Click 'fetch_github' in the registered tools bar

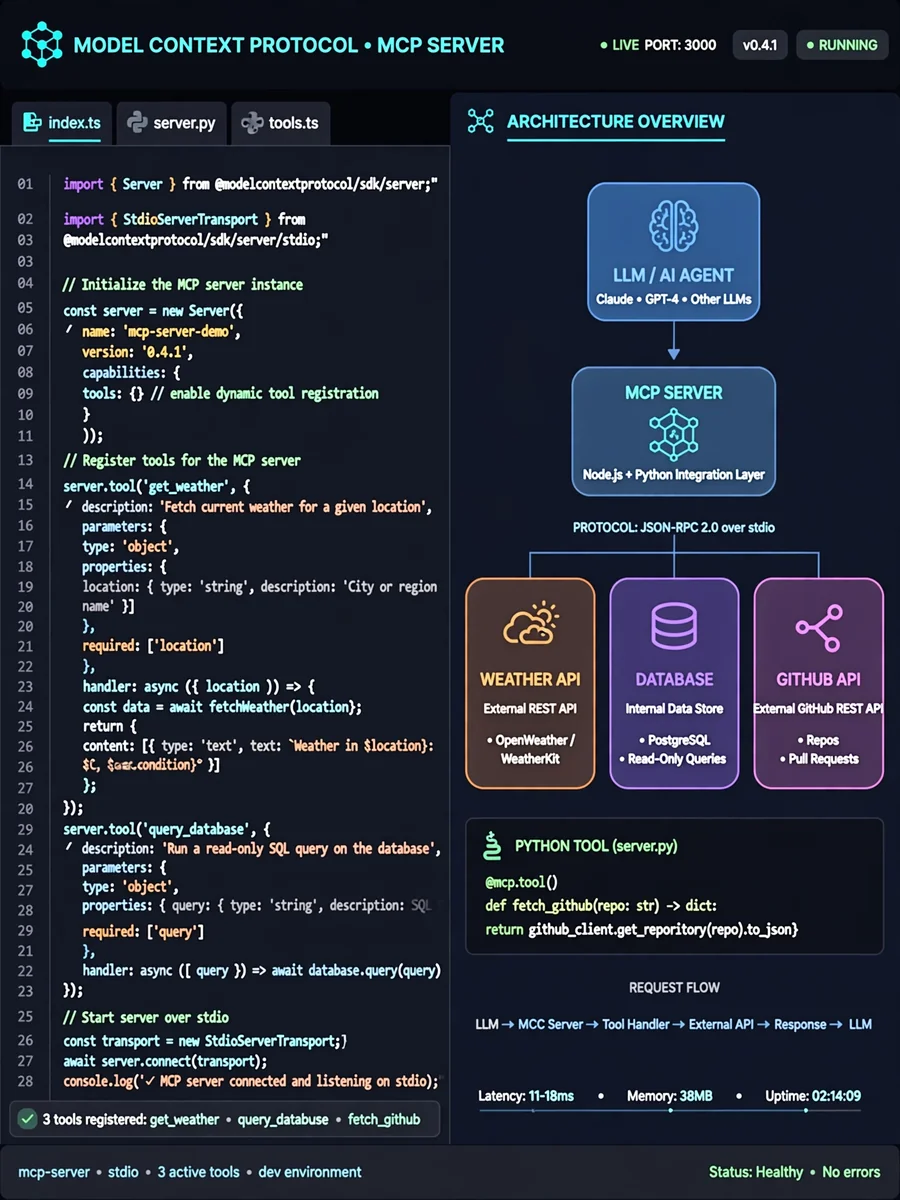(x=384, y=1120)
